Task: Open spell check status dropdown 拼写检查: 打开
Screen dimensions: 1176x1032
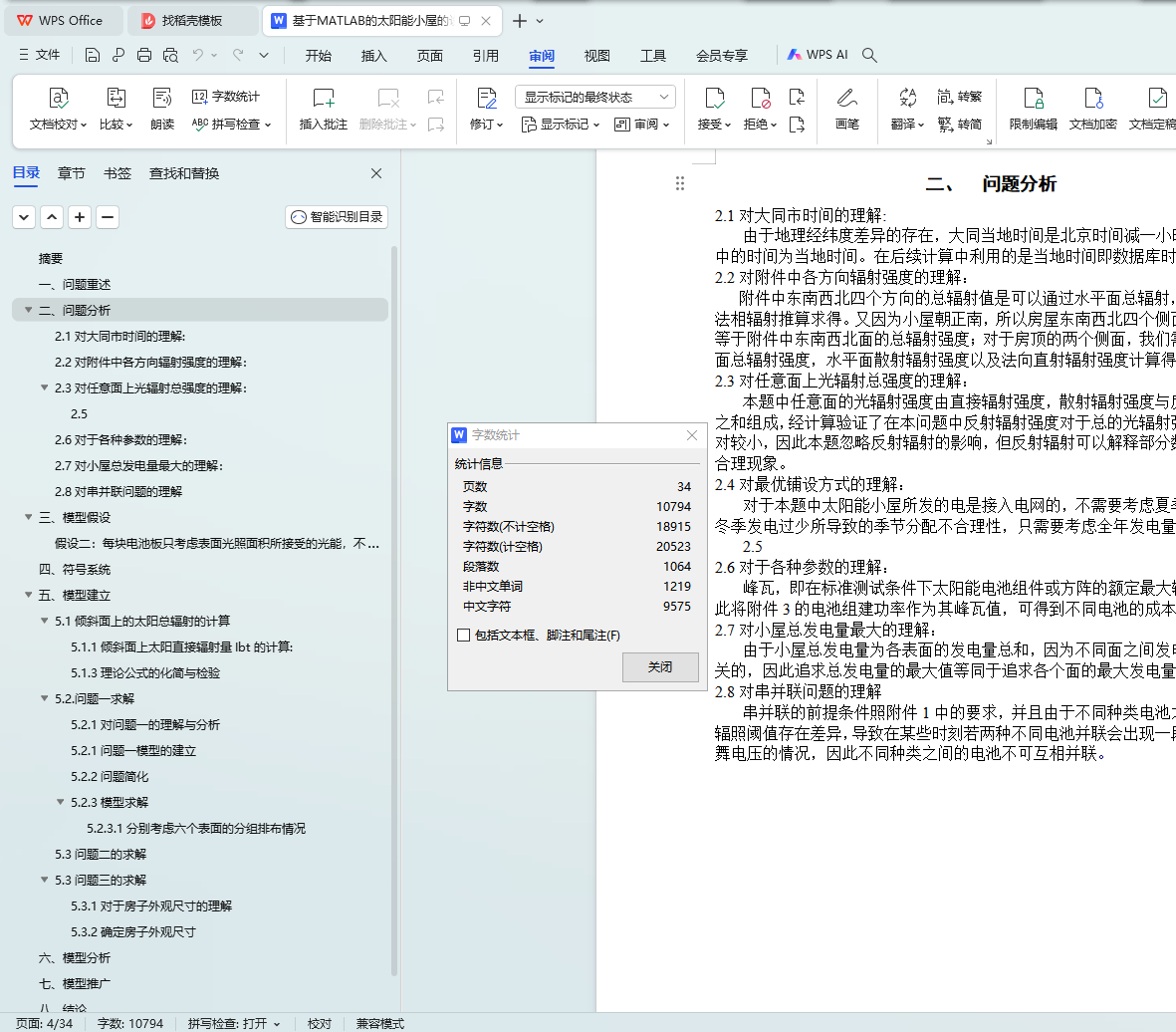Action: click(x=234, y=1024)
